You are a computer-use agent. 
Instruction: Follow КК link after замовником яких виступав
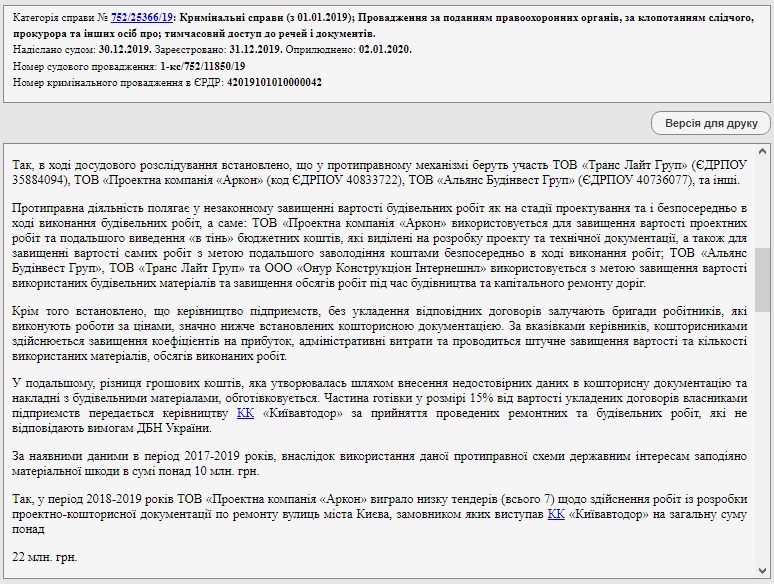point(556,513)
